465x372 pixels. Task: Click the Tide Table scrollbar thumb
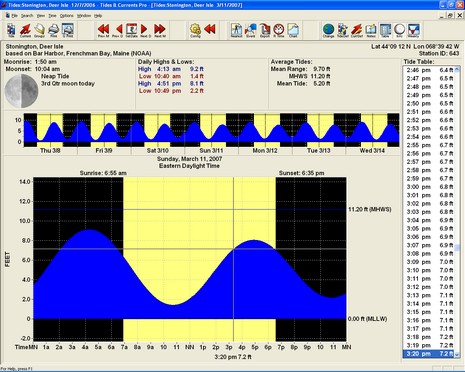[x=457, y=248]
